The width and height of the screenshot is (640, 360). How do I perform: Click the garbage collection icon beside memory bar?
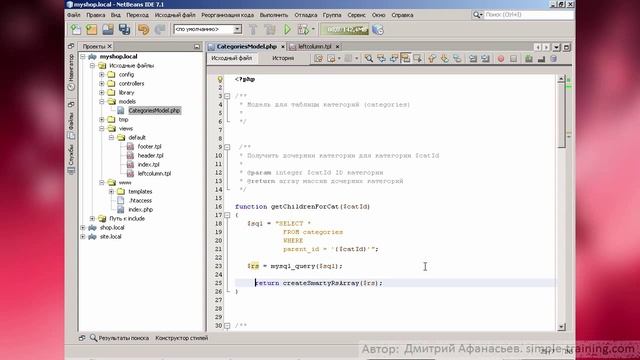coord(378,29)
